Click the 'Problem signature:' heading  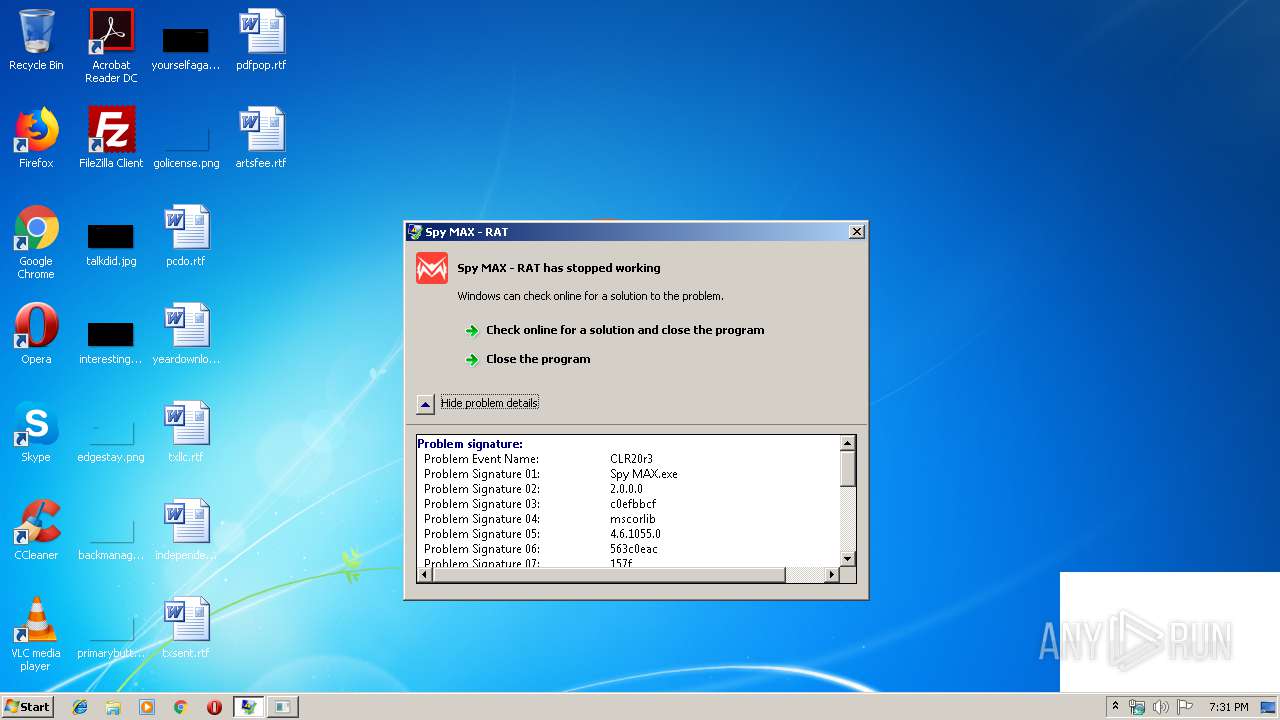pos(469,444)
